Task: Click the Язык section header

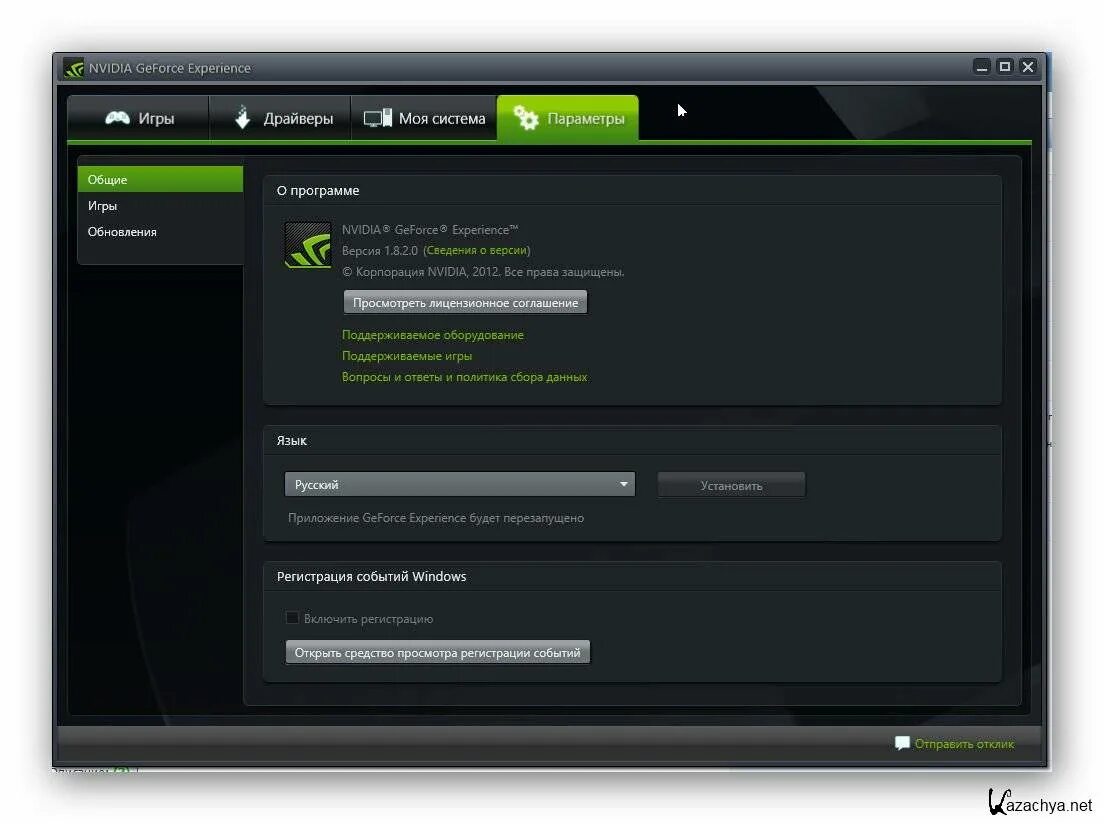Action: click(291, 440)
